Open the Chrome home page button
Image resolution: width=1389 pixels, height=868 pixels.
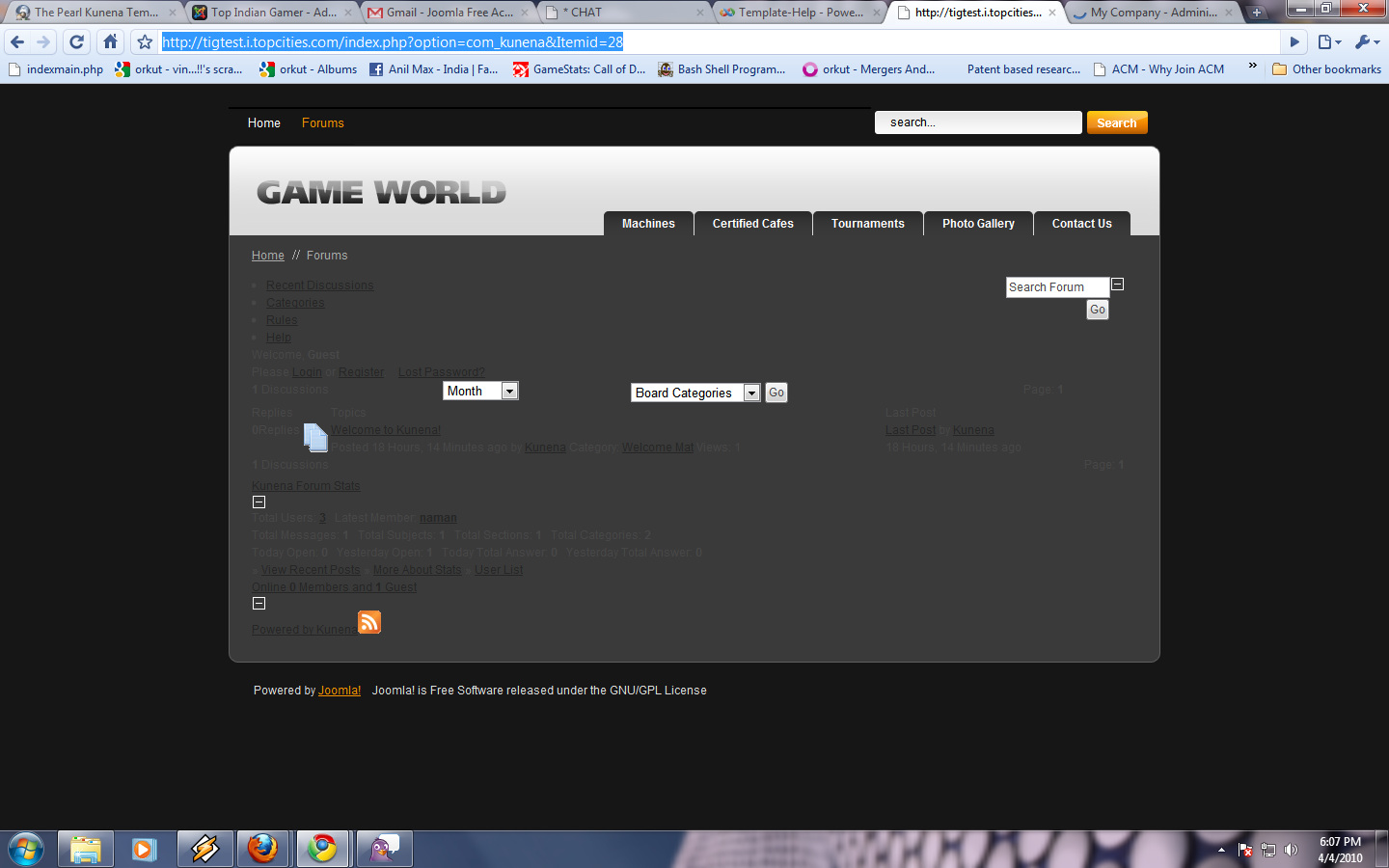111,41
